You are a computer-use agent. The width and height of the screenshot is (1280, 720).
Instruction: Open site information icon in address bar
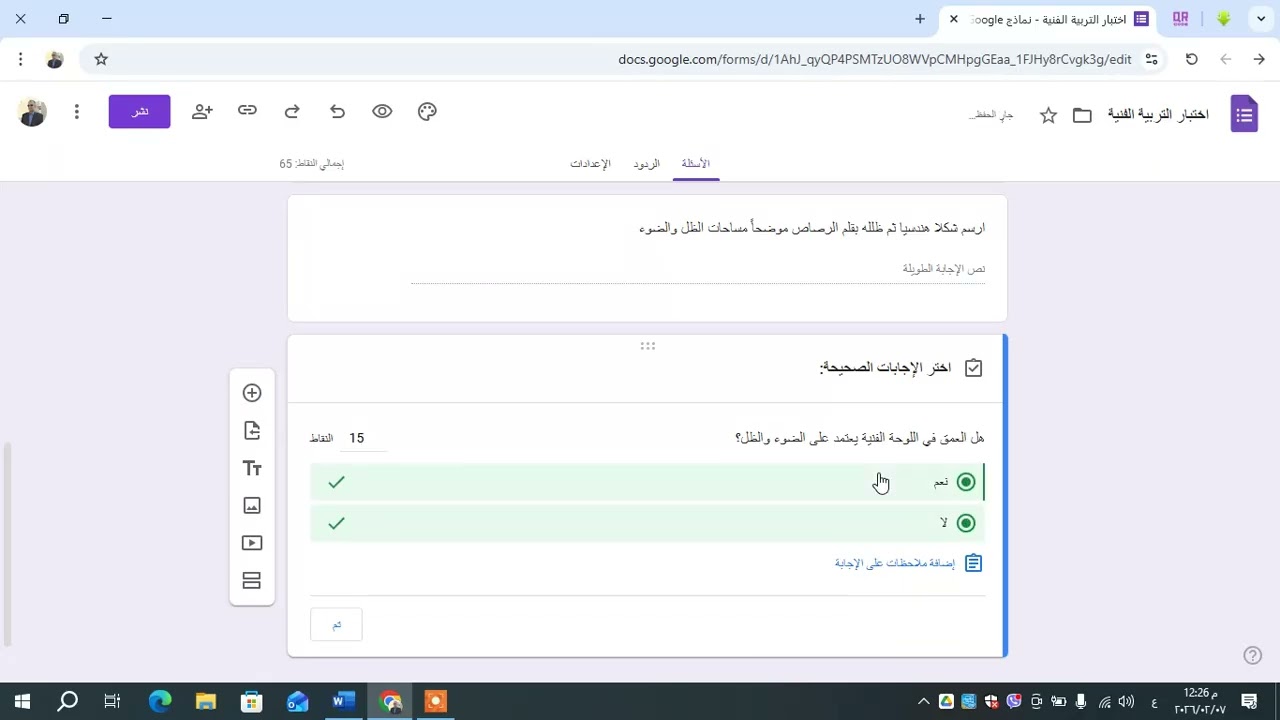point(1152,59)
